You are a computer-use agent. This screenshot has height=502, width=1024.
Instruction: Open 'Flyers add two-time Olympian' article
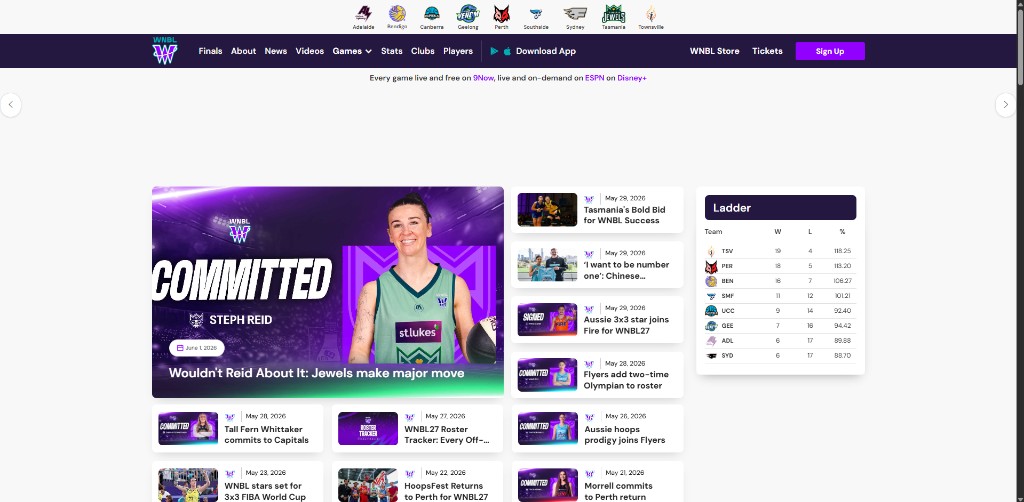(598, 375)
